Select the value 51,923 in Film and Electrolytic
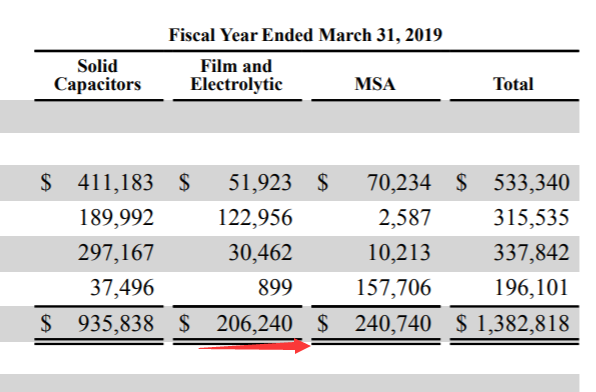596x392 pixels. 260,183
